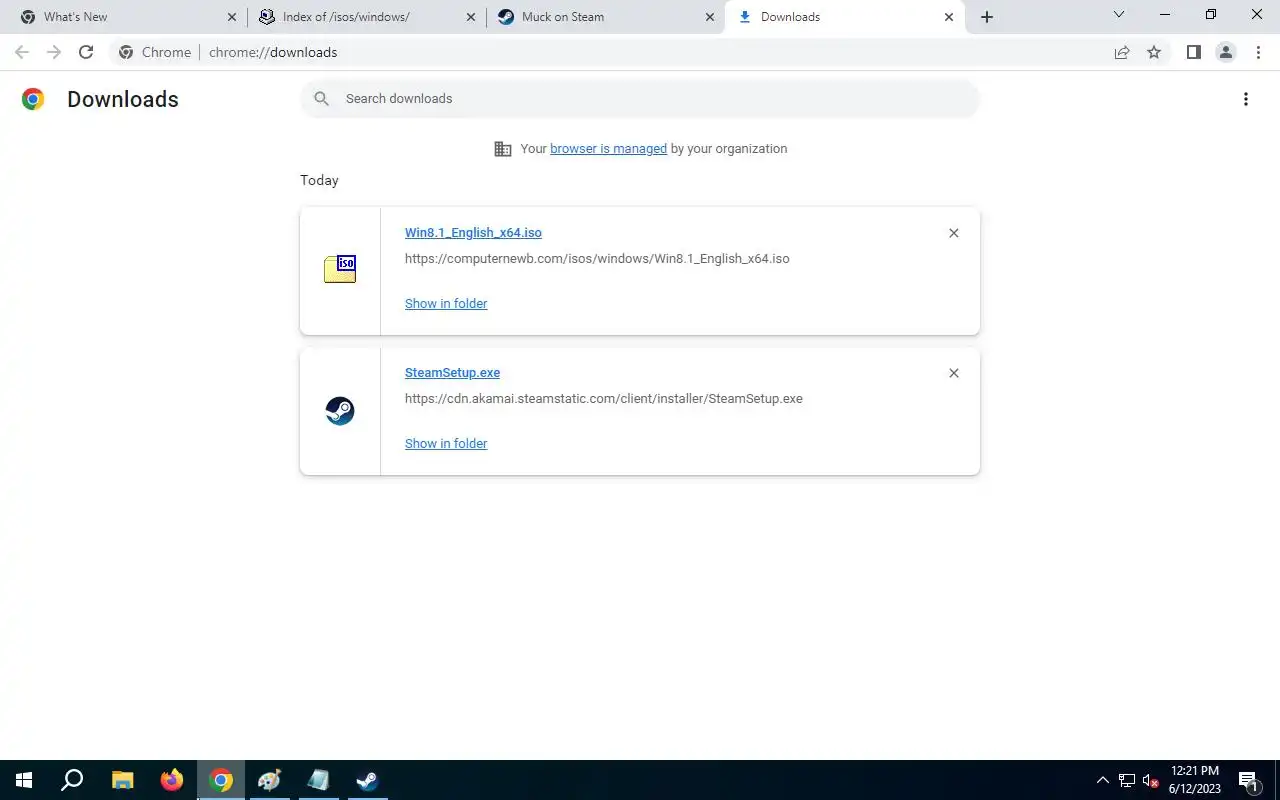The width and height of the screenshot is (1280, 800).
Task: Remove SteamSetup.exe from the list
Action: (953, 373)
